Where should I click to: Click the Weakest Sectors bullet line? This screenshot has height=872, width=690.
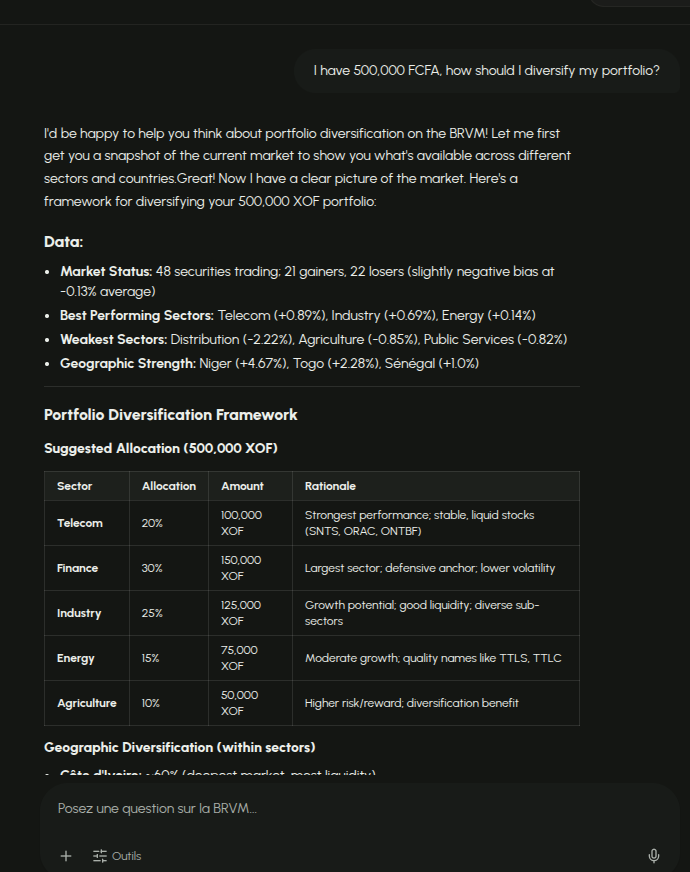[314, 339]
